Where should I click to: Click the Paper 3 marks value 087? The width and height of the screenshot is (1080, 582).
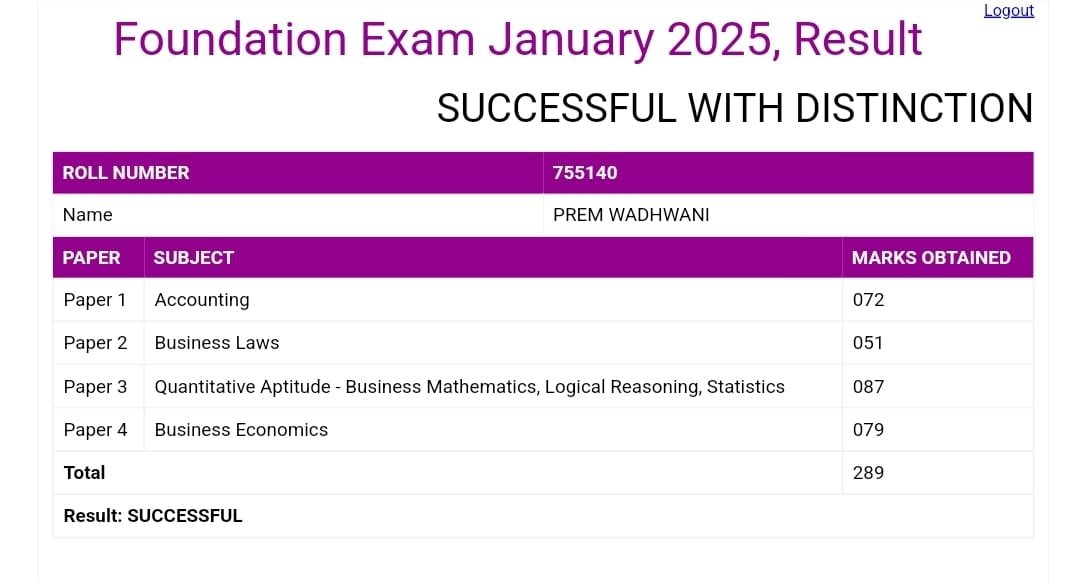(x=868, y=387)
